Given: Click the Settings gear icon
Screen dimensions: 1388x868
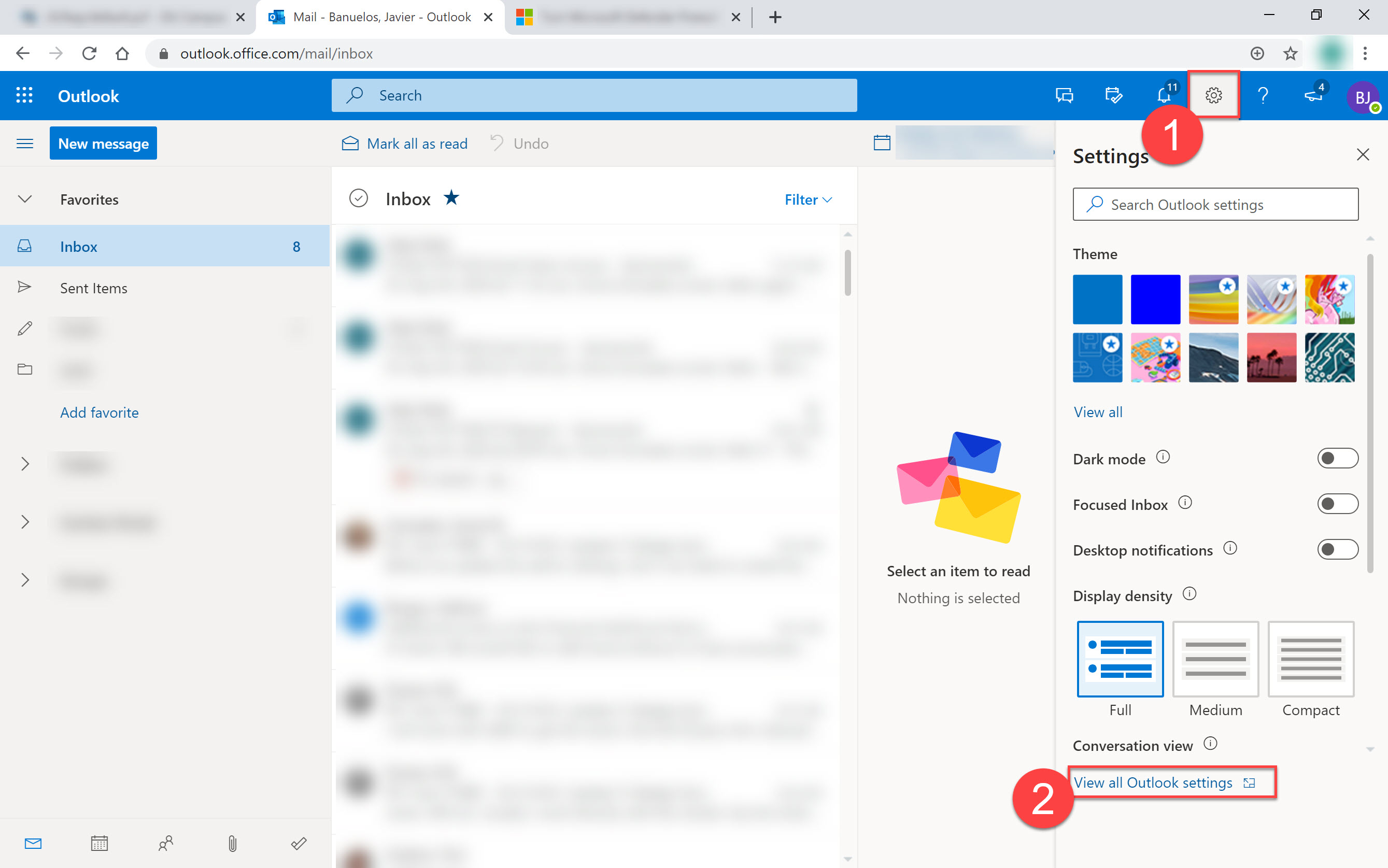Looking at the screenshot, I should coord(1213,95).
